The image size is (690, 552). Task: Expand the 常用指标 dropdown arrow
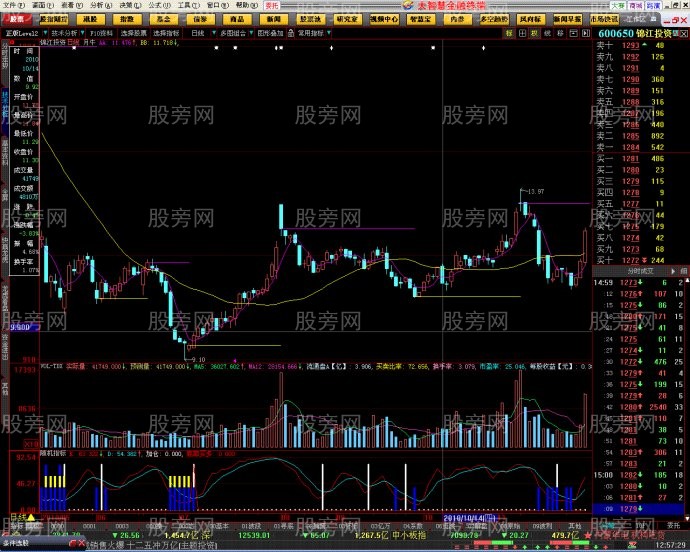(329, 33)
